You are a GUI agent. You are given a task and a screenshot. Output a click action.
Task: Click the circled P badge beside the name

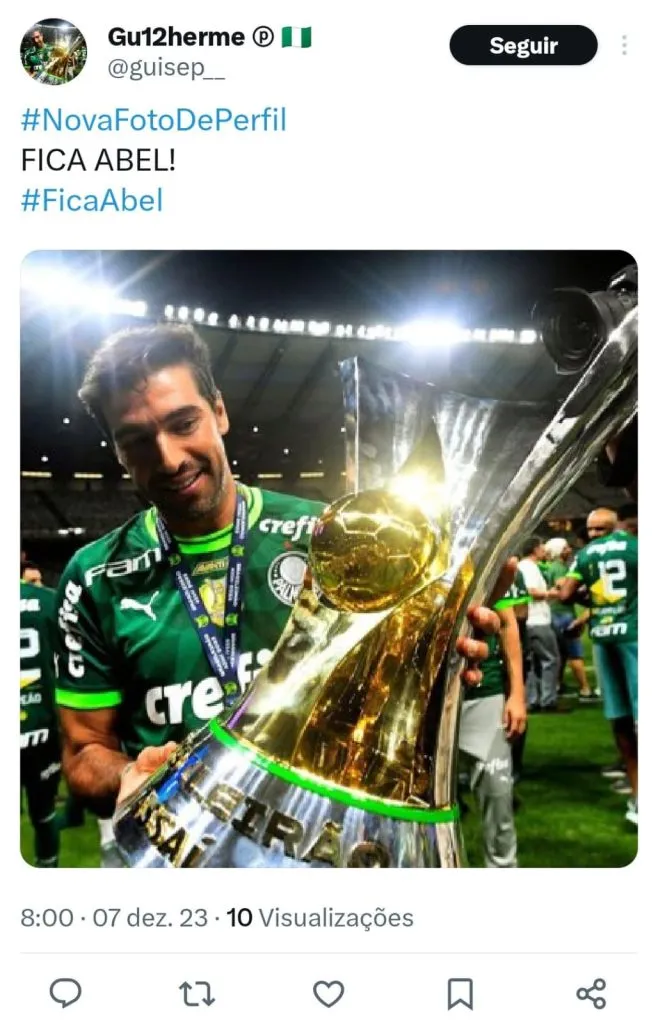[x=263, y=37]
